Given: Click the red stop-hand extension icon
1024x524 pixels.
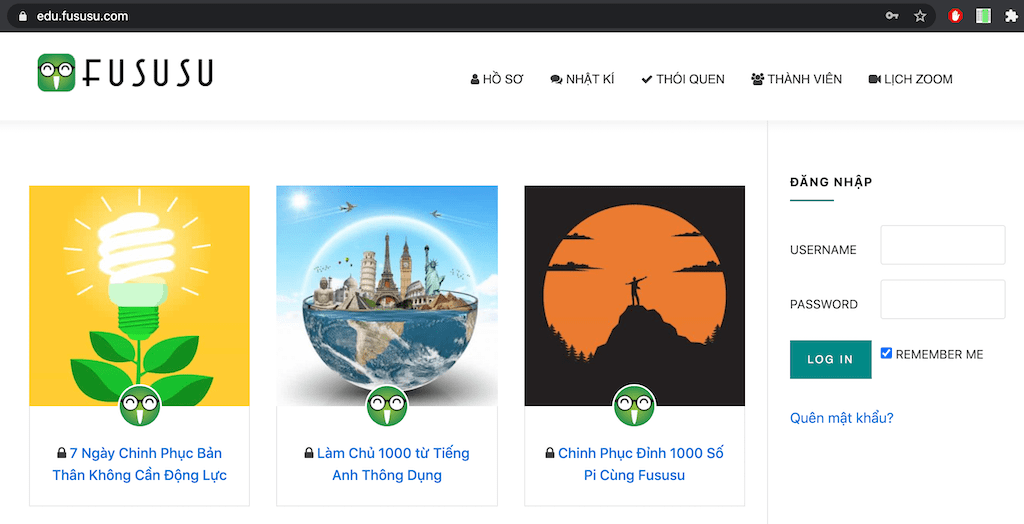Looking at the screenshot, I should click(x=955, y=16).
